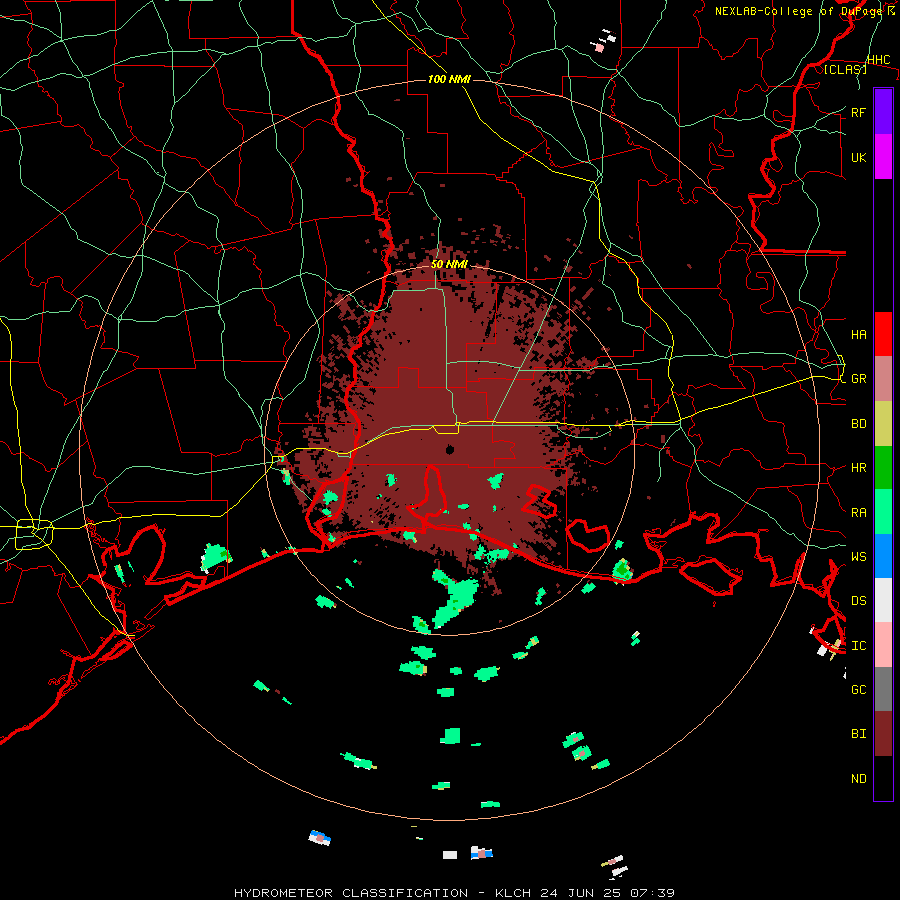Click the 'BD' legend label

[x=858, y=424]
